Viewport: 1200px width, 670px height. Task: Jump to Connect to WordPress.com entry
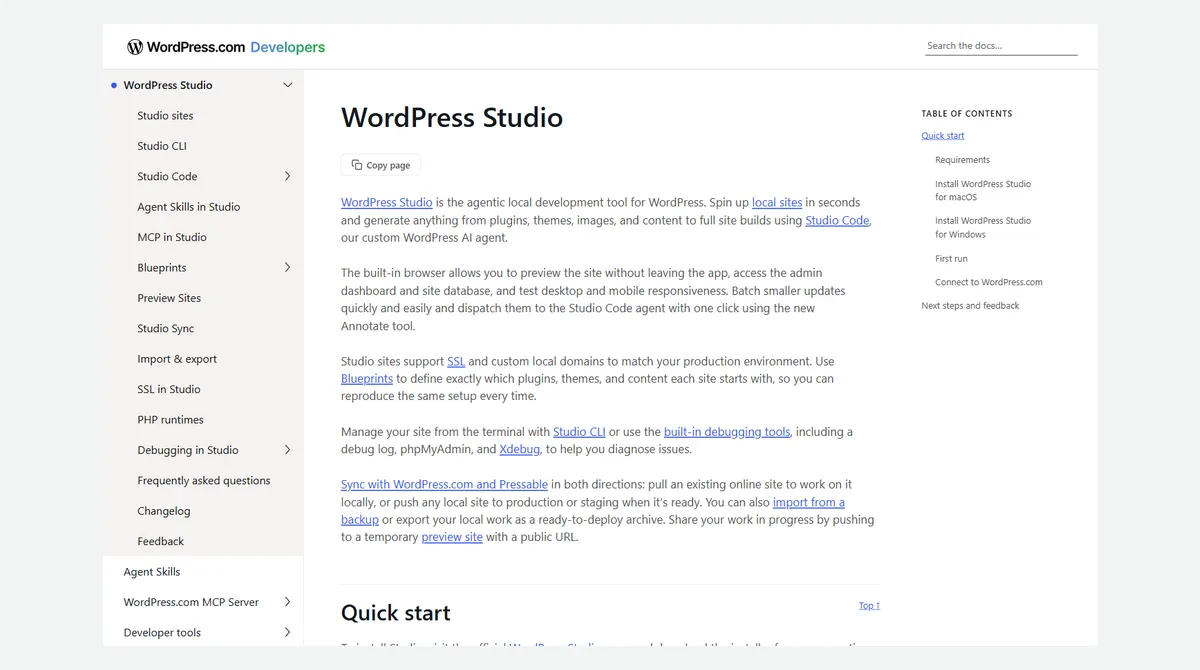(x=989, y=282)
